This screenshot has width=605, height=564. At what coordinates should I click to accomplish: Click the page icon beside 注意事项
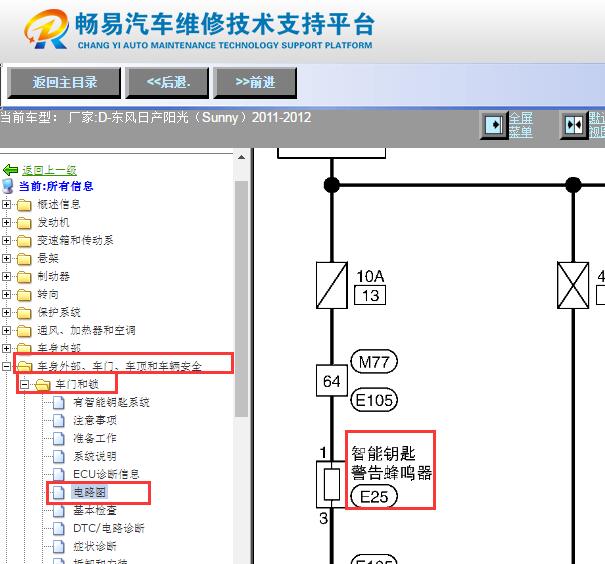(x=59, y=420)
